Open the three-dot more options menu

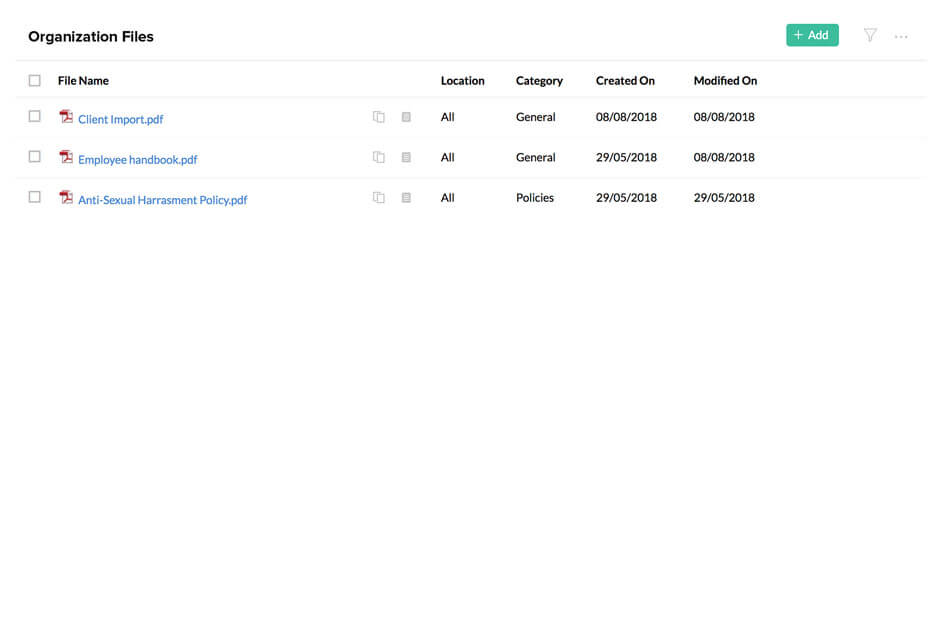(x=900, y=37)
